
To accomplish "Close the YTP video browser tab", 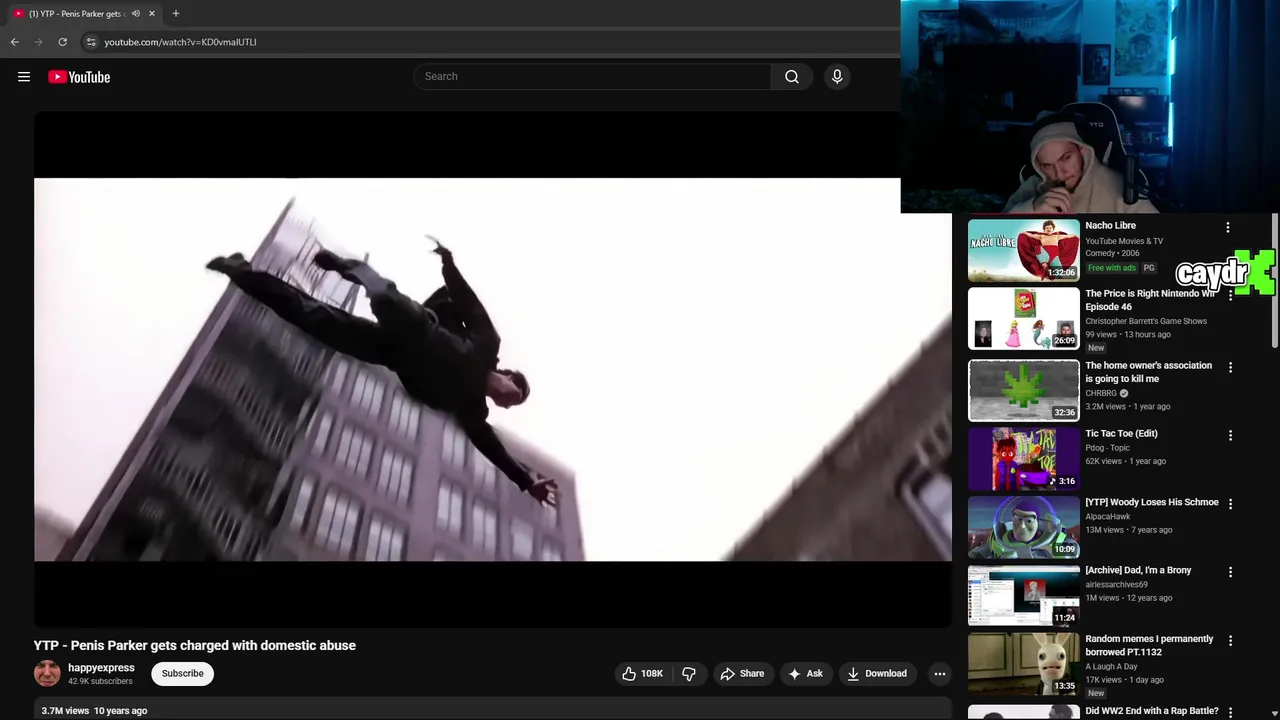I will 152,14.
